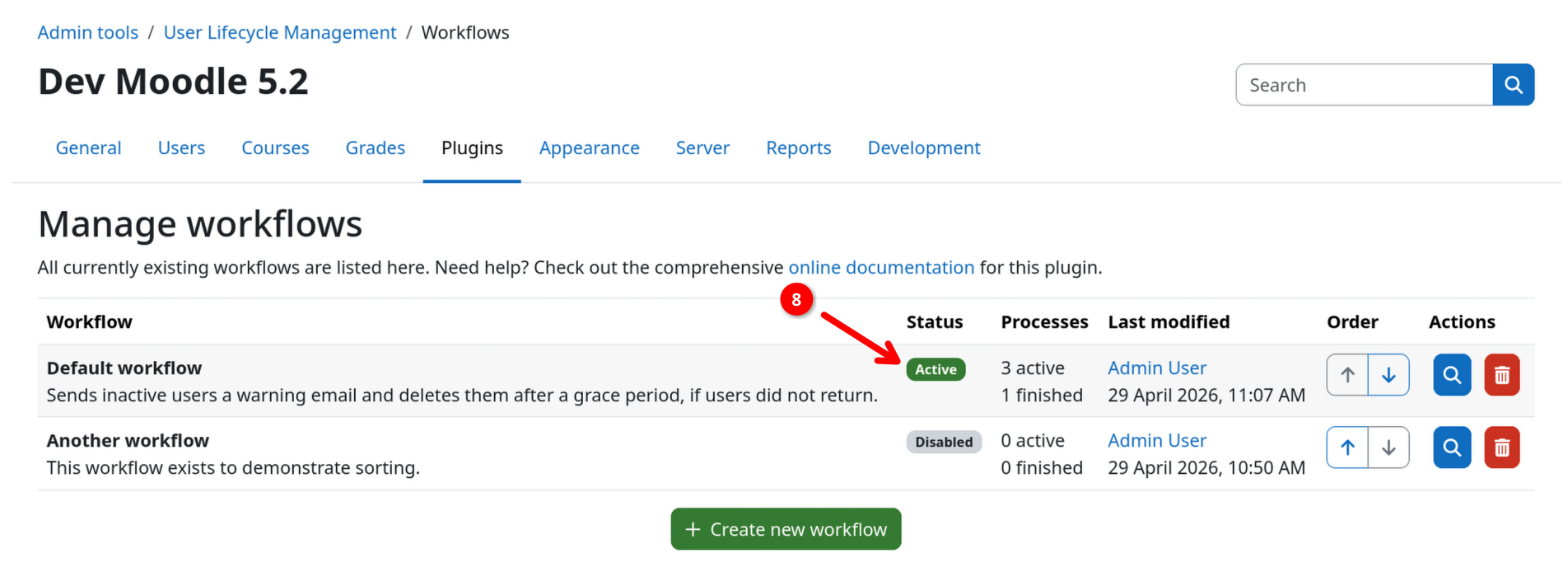View Default workflow details magnifier icon
Screen dimensions: 1568x567
click(1452, 375)
